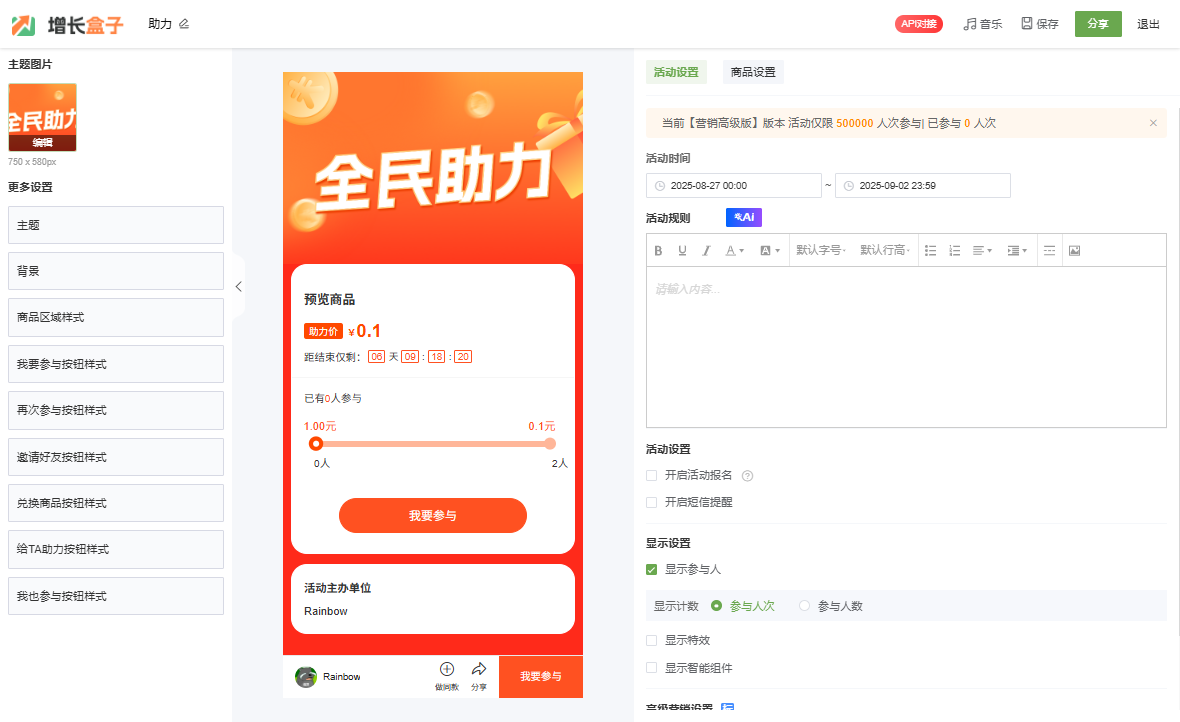Select the 参与人数 radio option
1180x722 pixels.
tap(805, 606)
